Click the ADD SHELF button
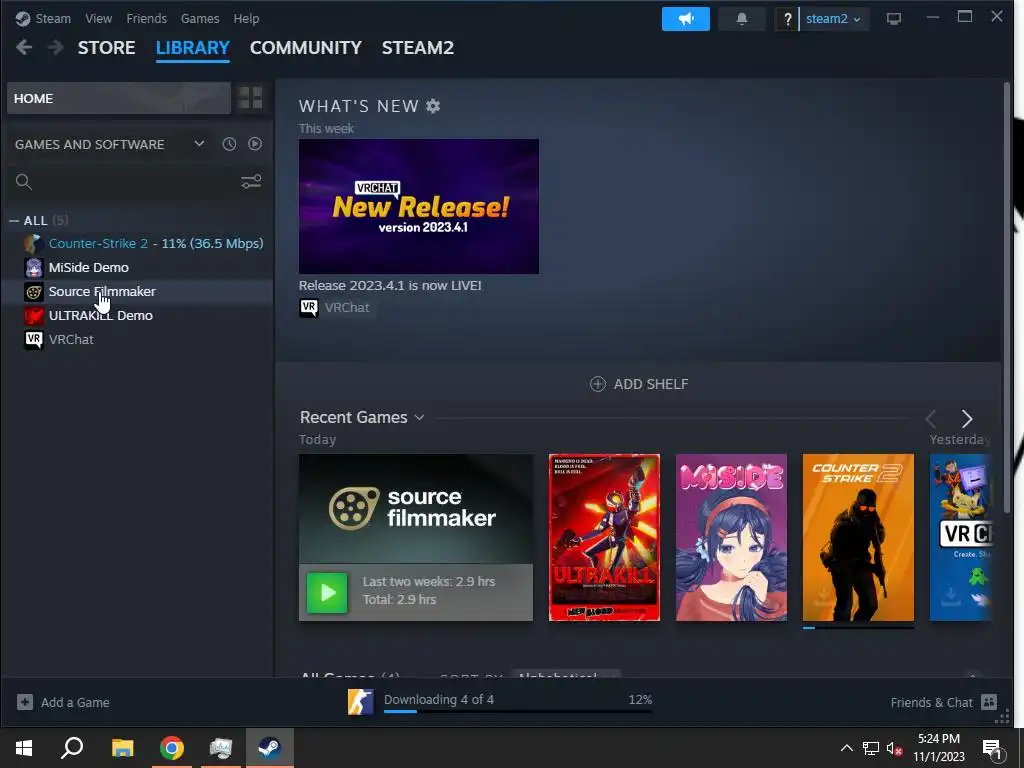This screenshot has width=1024, height=768. 639,384
